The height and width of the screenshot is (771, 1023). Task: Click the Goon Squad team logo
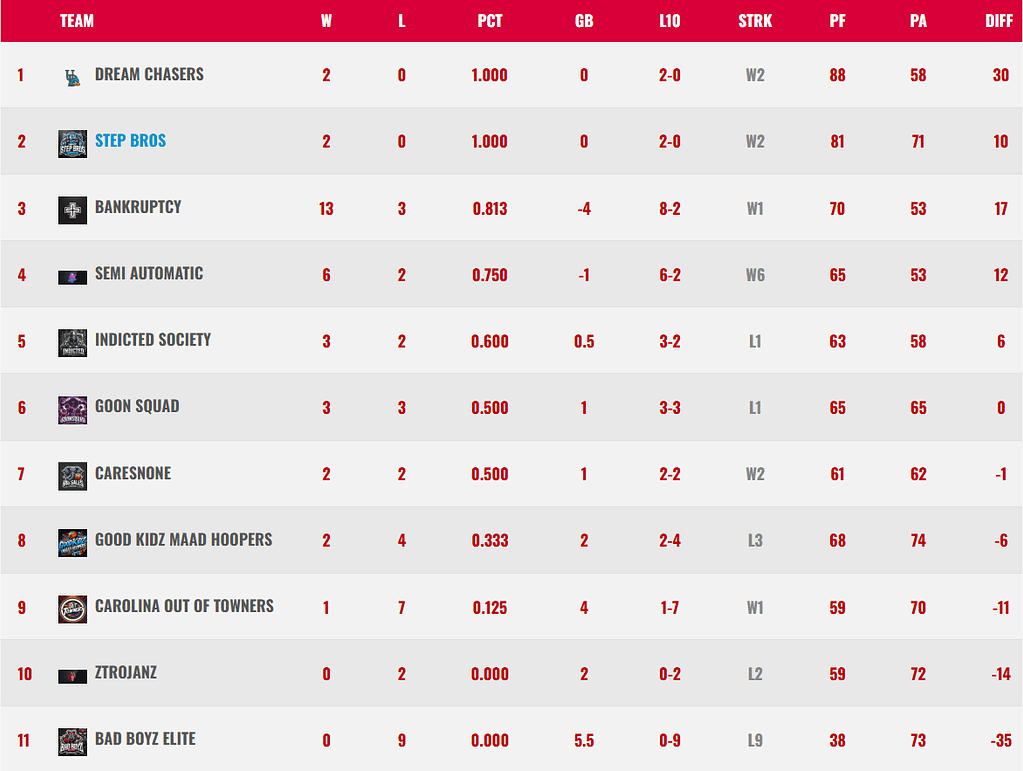72,409
